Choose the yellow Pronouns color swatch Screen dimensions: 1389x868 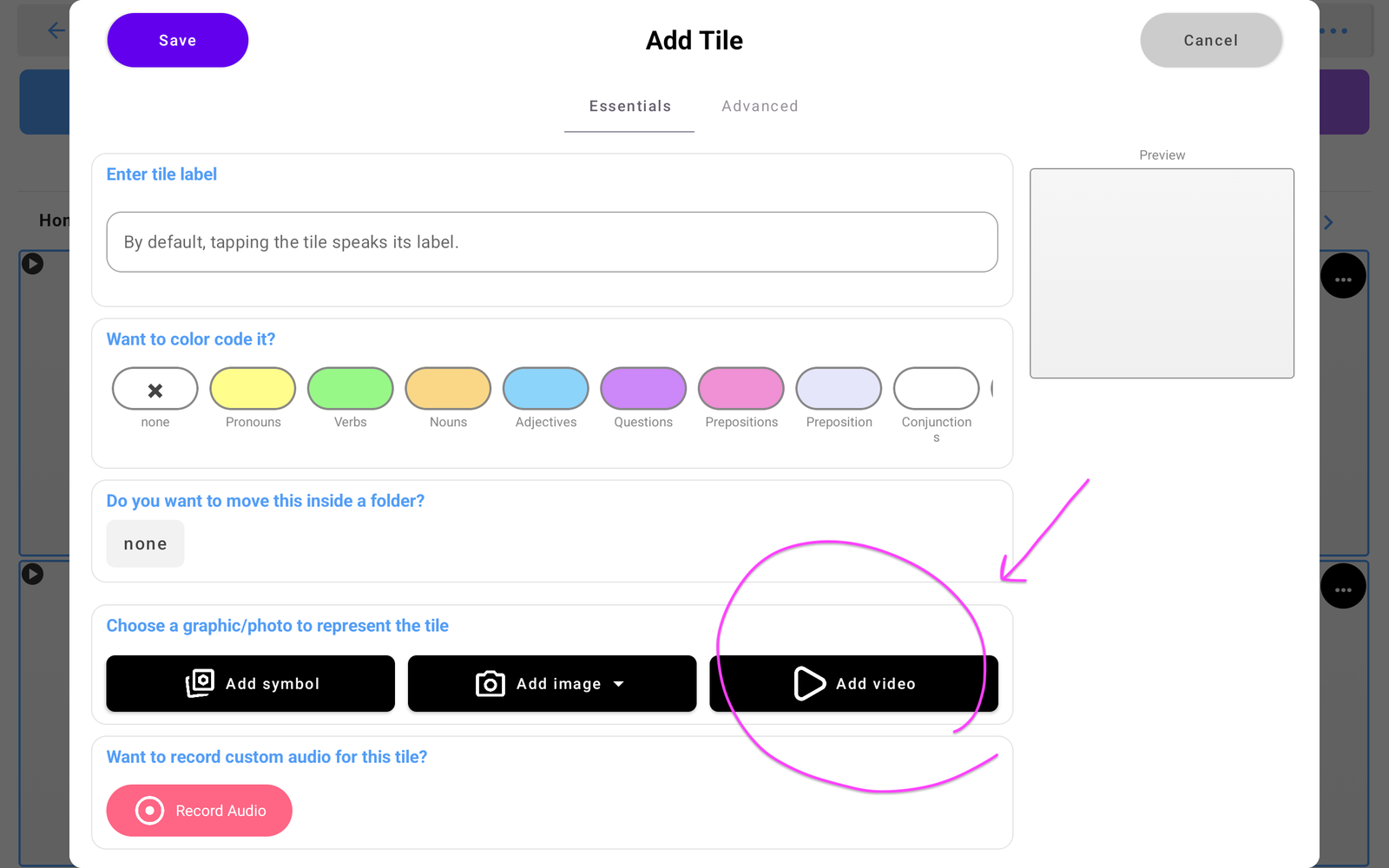253,388
